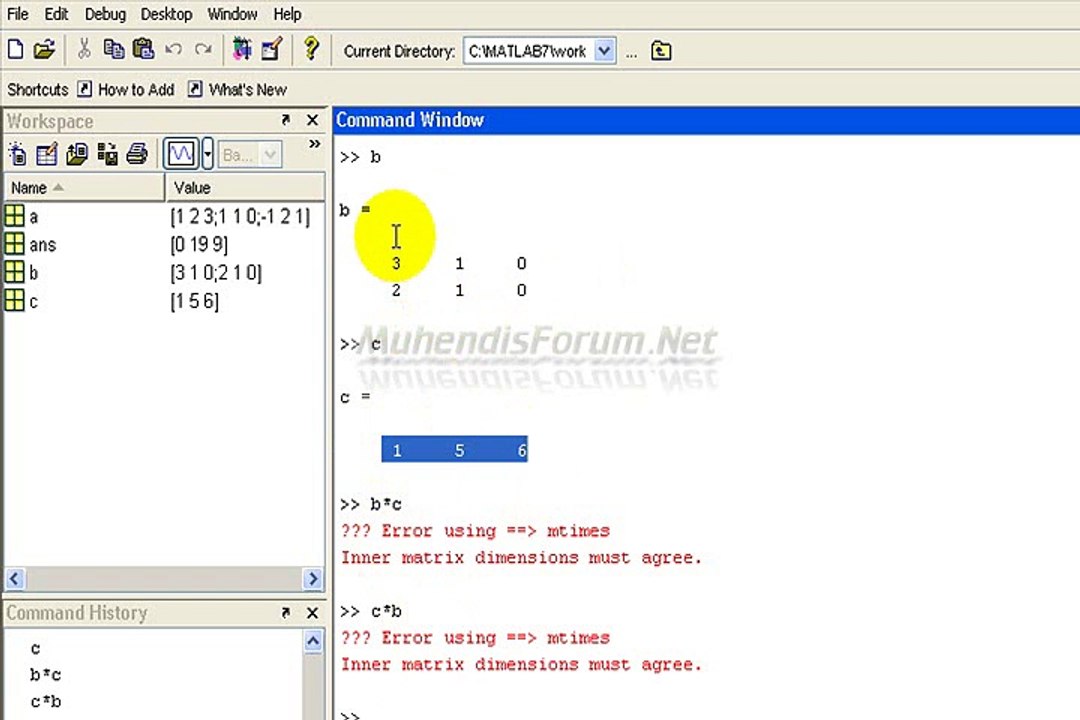This screenshot has height=720, width=1080.
Task: Save Workspace variables icon
Action: [x=107, y=154]
